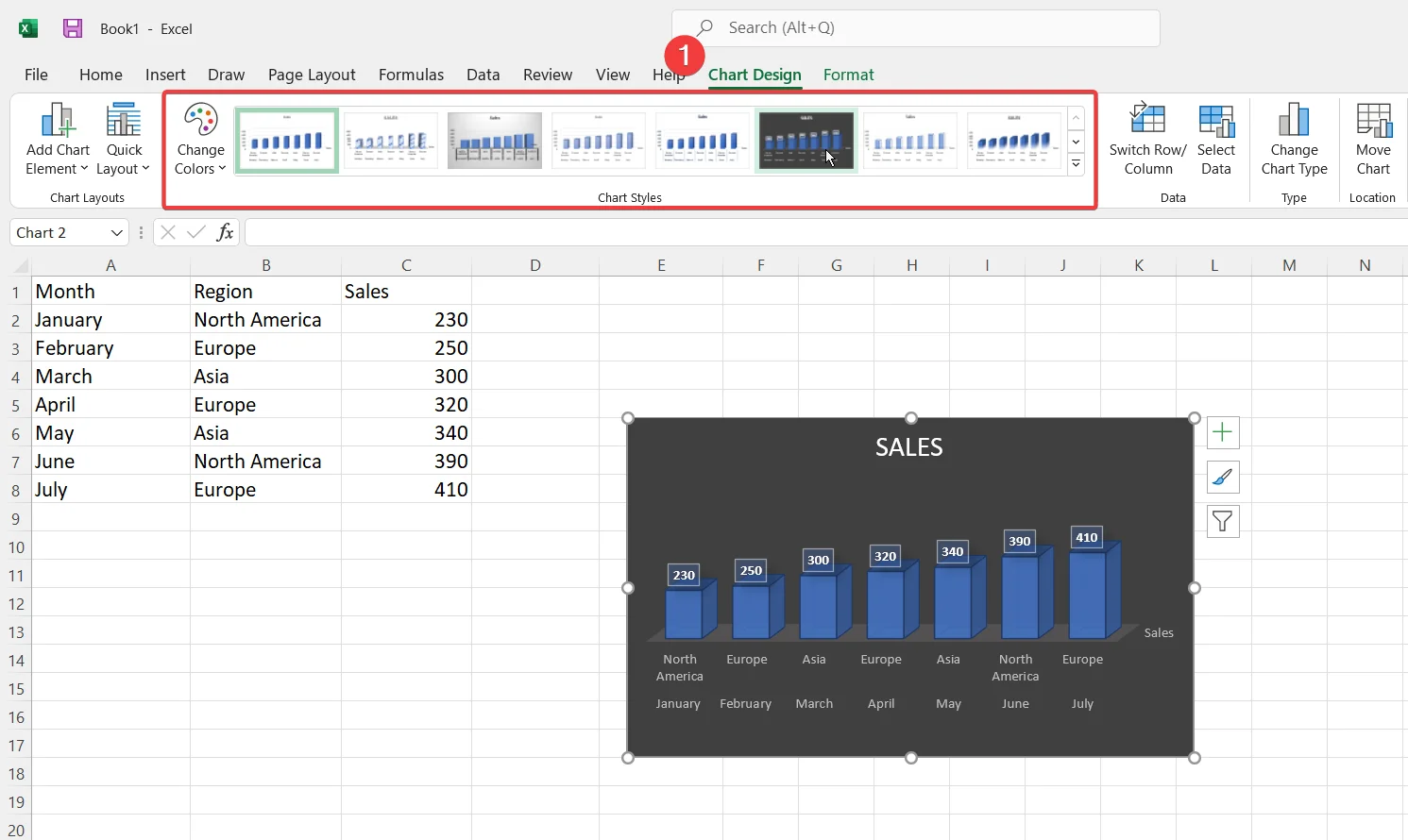Expand the chart styles gallery More arrow
Image resolution: width=1408 pixels, height=840 pixels.
1076,164
